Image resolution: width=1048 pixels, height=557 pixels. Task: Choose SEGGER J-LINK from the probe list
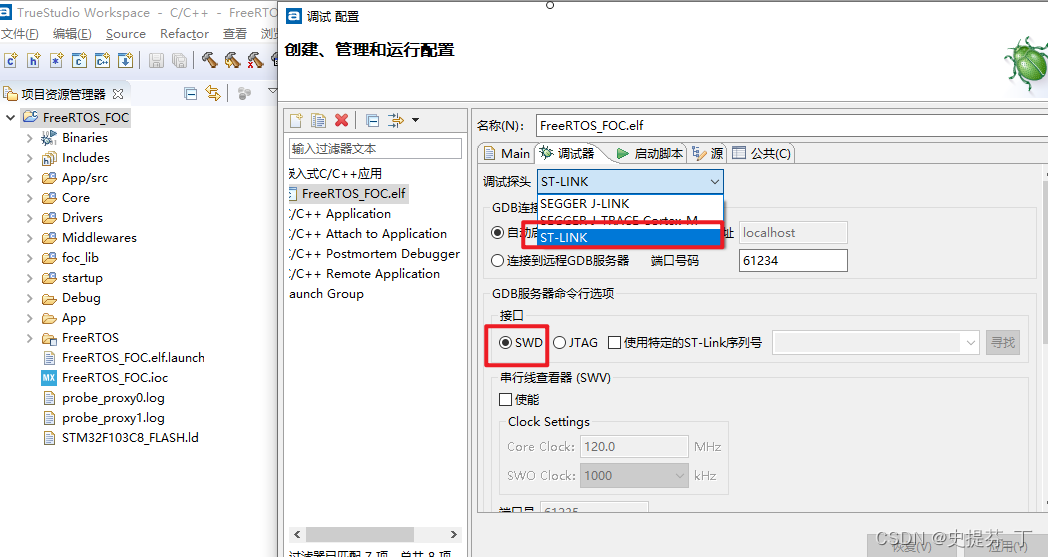tap(630, 203)
